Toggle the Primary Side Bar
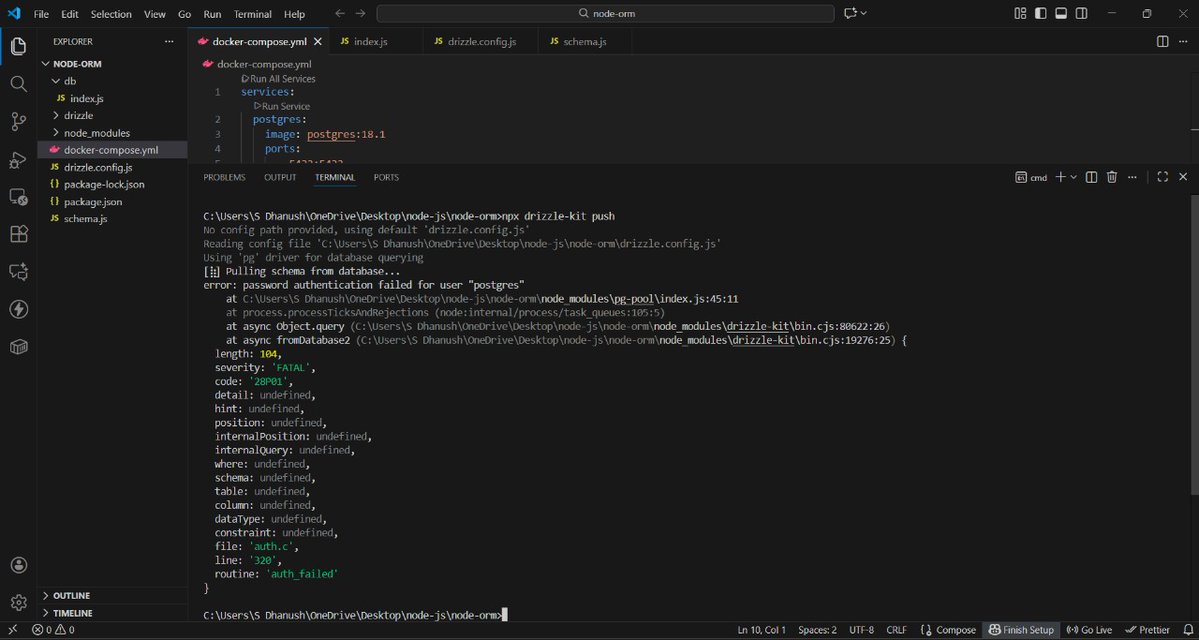This screenshot has height=640, width=1199. pos(1041,14)
